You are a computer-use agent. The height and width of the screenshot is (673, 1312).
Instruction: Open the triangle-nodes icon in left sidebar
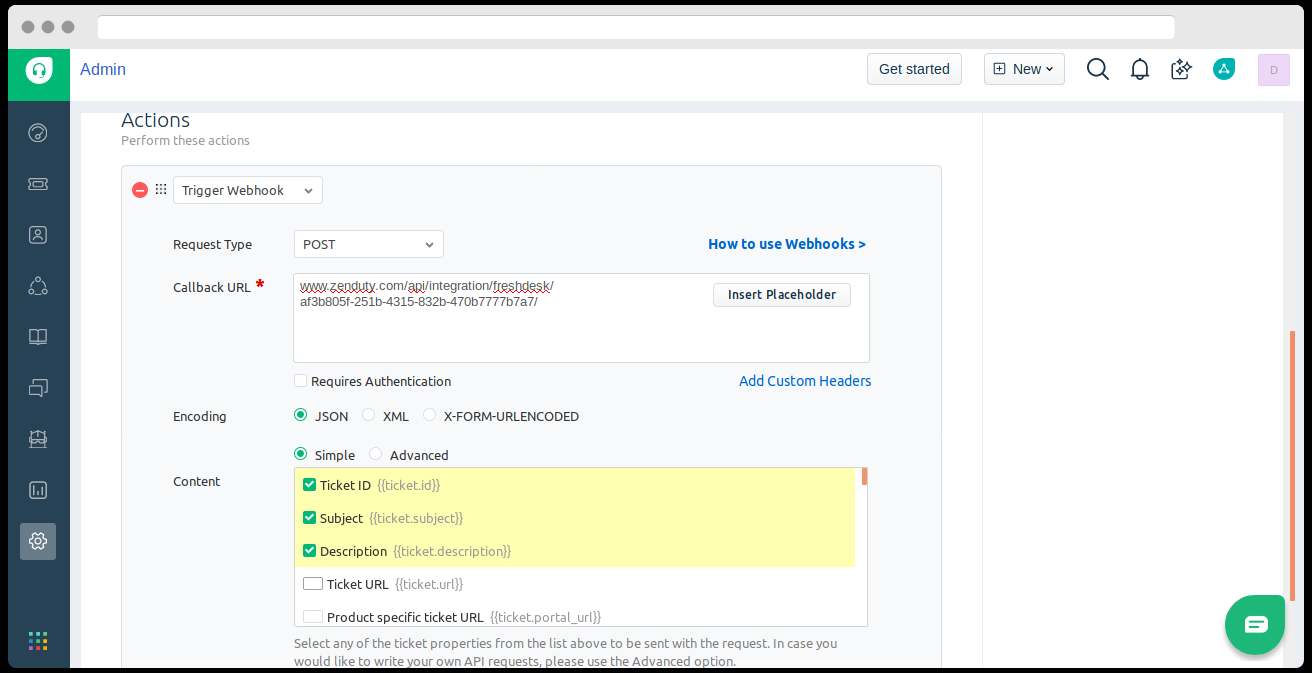pos(38,286)
